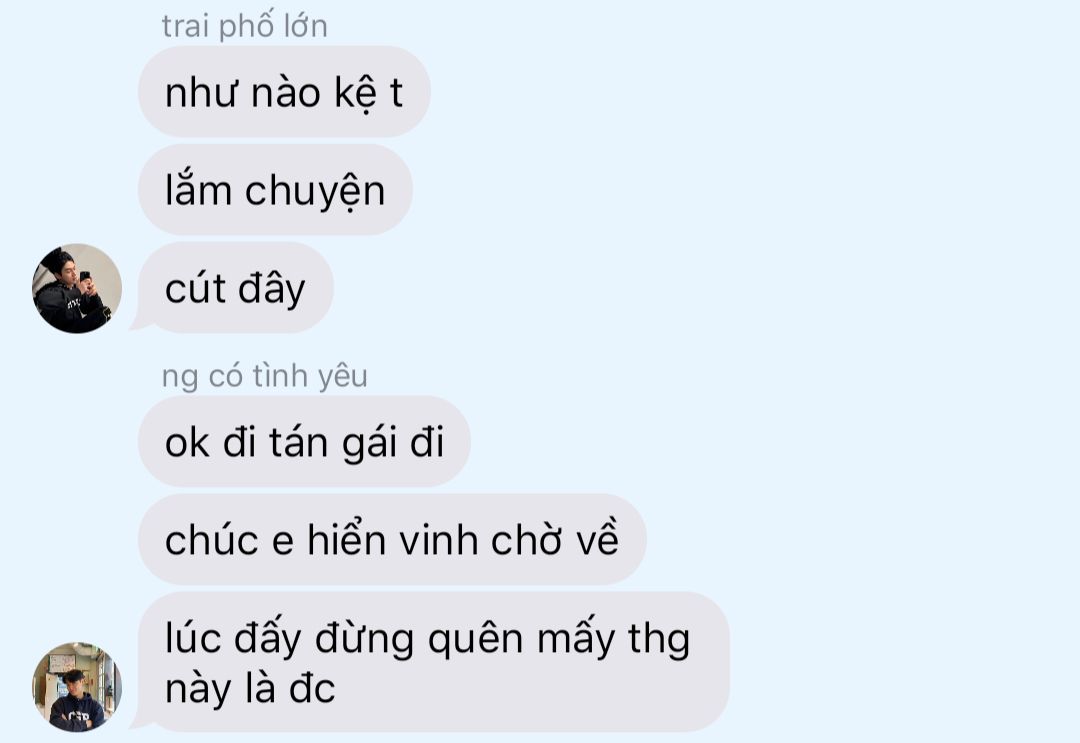Click the word 'chuyện' in second message
Screen dimensions: 1080x743
coord(315,191)
